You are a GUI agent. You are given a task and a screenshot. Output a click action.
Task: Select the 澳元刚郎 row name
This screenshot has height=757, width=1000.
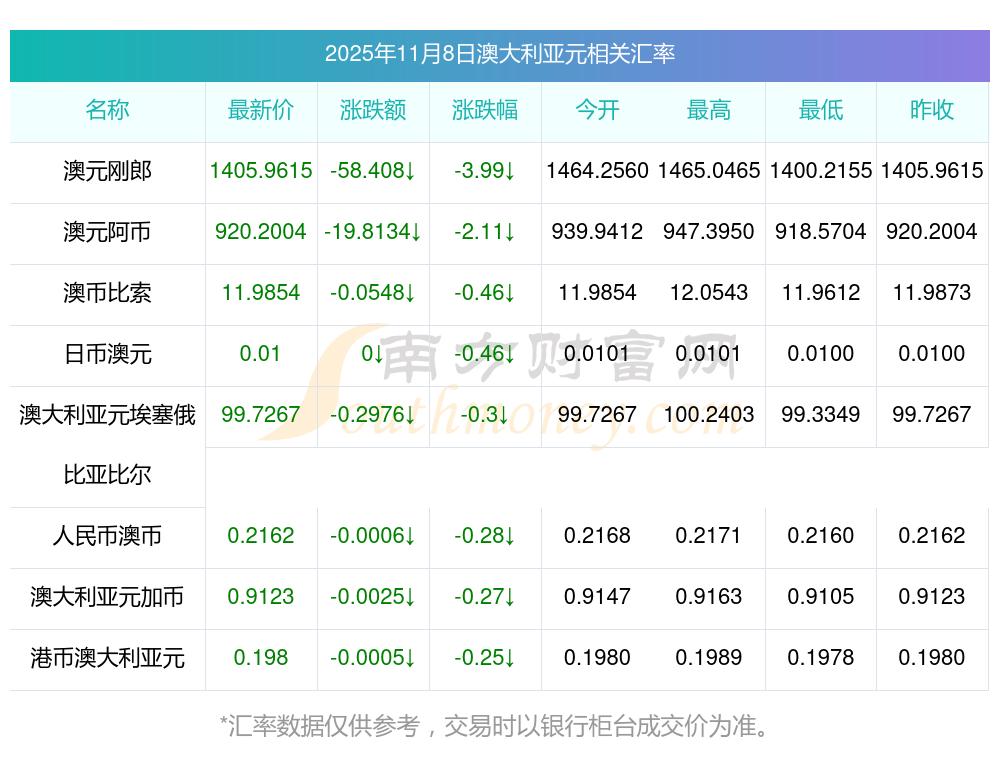(x=107, y=171)
